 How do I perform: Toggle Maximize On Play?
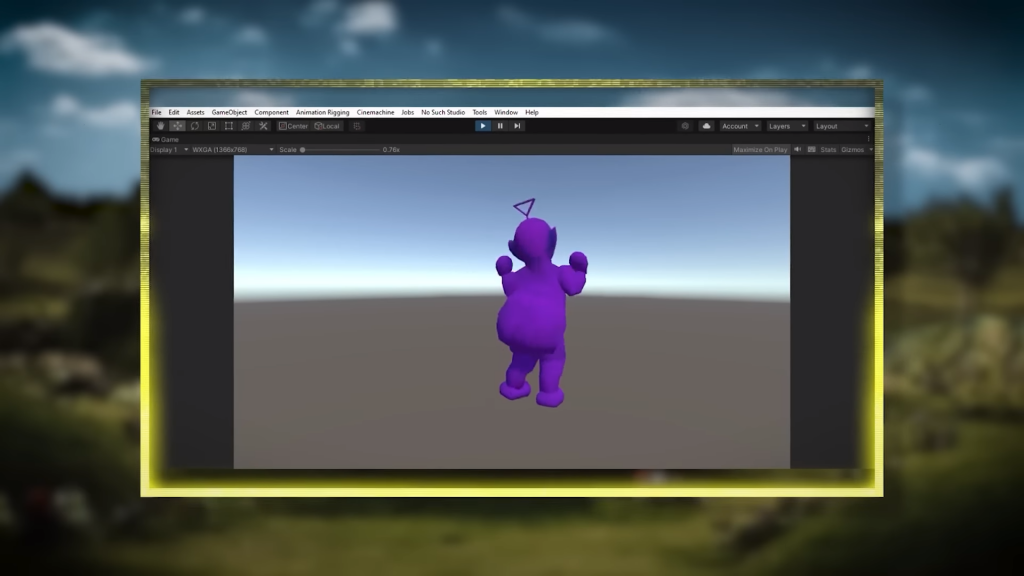tap(760, 150)
